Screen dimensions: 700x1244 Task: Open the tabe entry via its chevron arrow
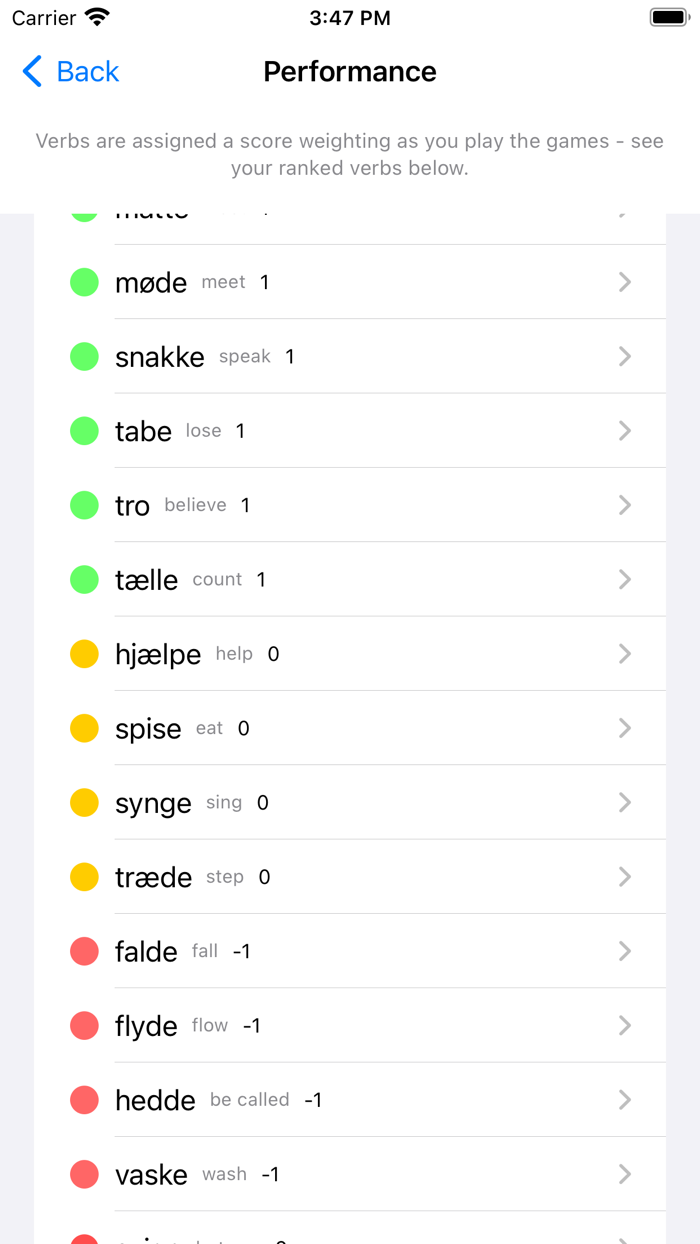(x=624, y=430)
